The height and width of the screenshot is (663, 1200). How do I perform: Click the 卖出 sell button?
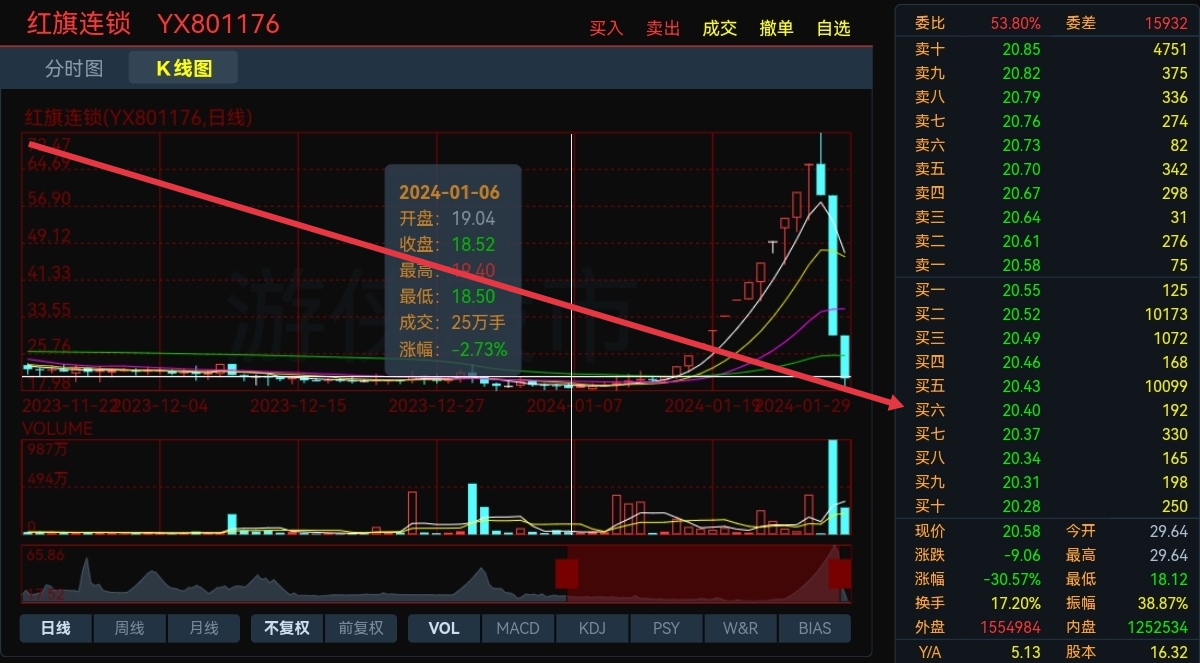pos(663,28)
